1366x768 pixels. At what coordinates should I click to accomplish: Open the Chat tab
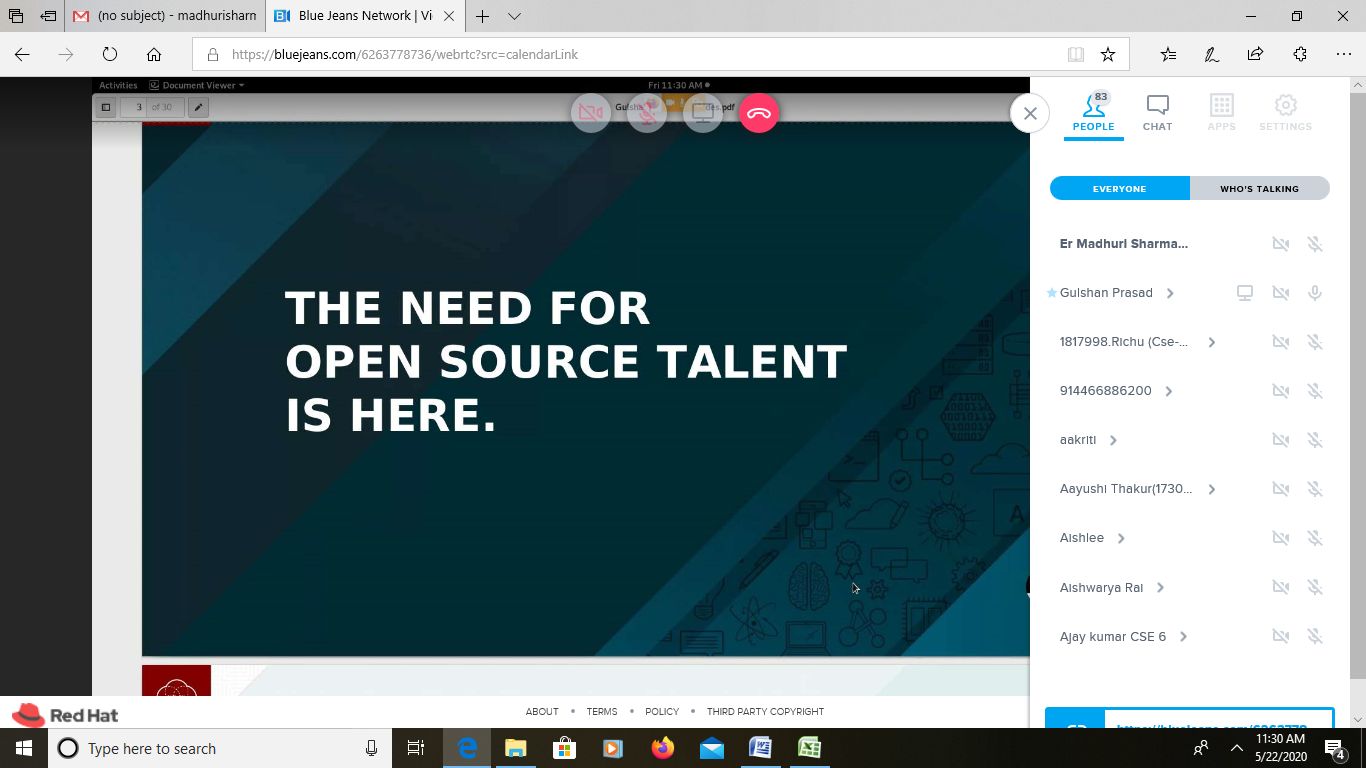[x=1157, y=112]
